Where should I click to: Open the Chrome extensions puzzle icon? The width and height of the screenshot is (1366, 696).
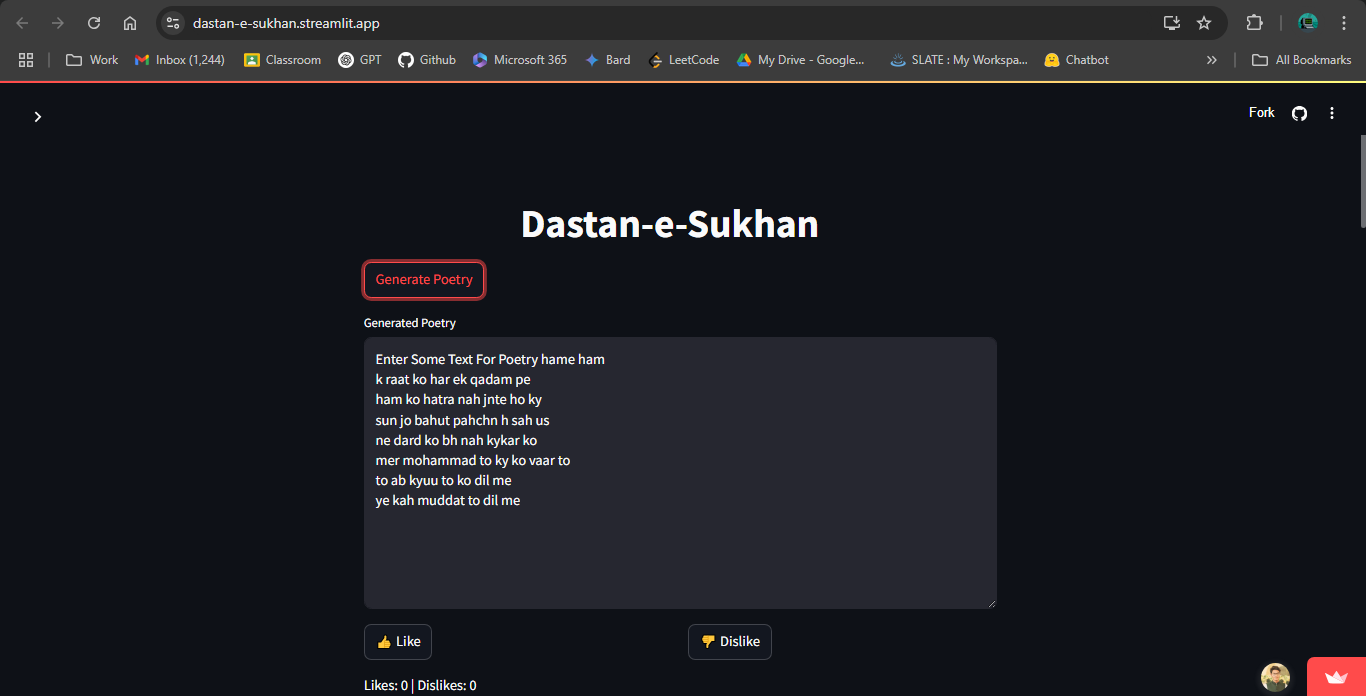[x=1254, y=22]
